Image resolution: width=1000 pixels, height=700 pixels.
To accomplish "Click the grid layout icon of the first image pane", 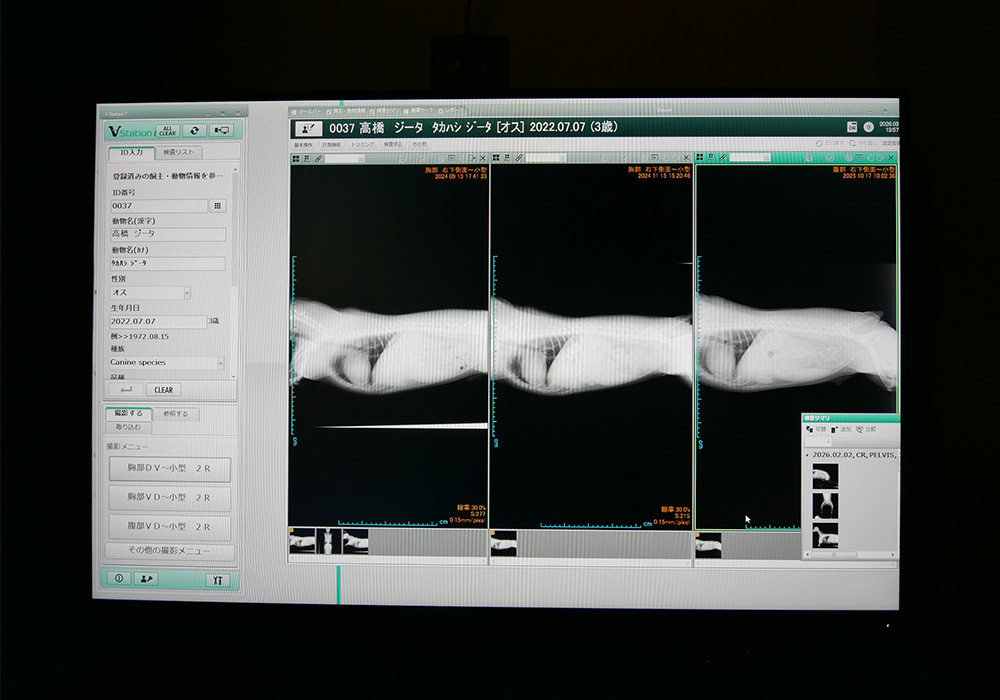I will point(297,159).
